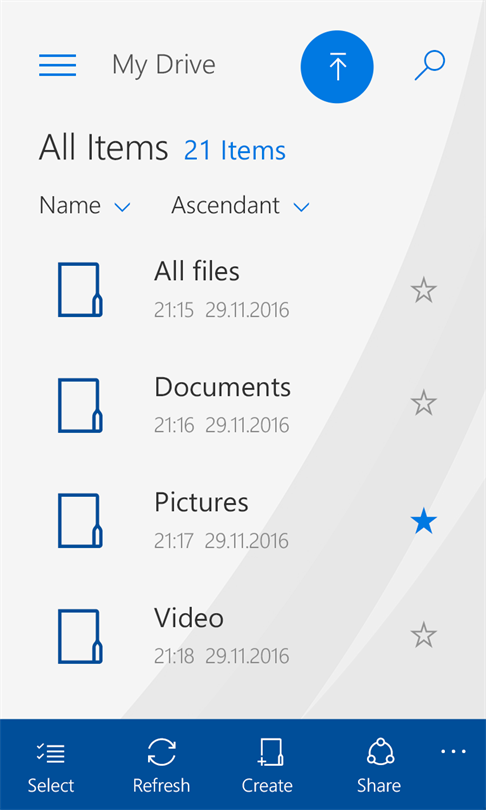Expand the Name sort-by dropdown
Viewport: 486px width, 810px height.
[85, 206]
